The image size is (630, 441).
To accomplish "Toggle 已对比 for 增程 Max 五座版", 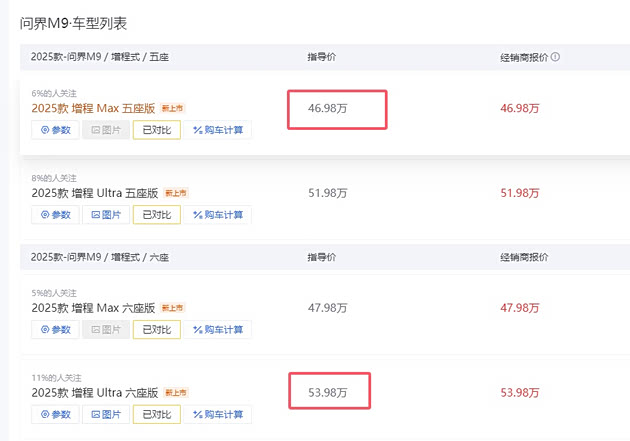I will coord(156,130).
